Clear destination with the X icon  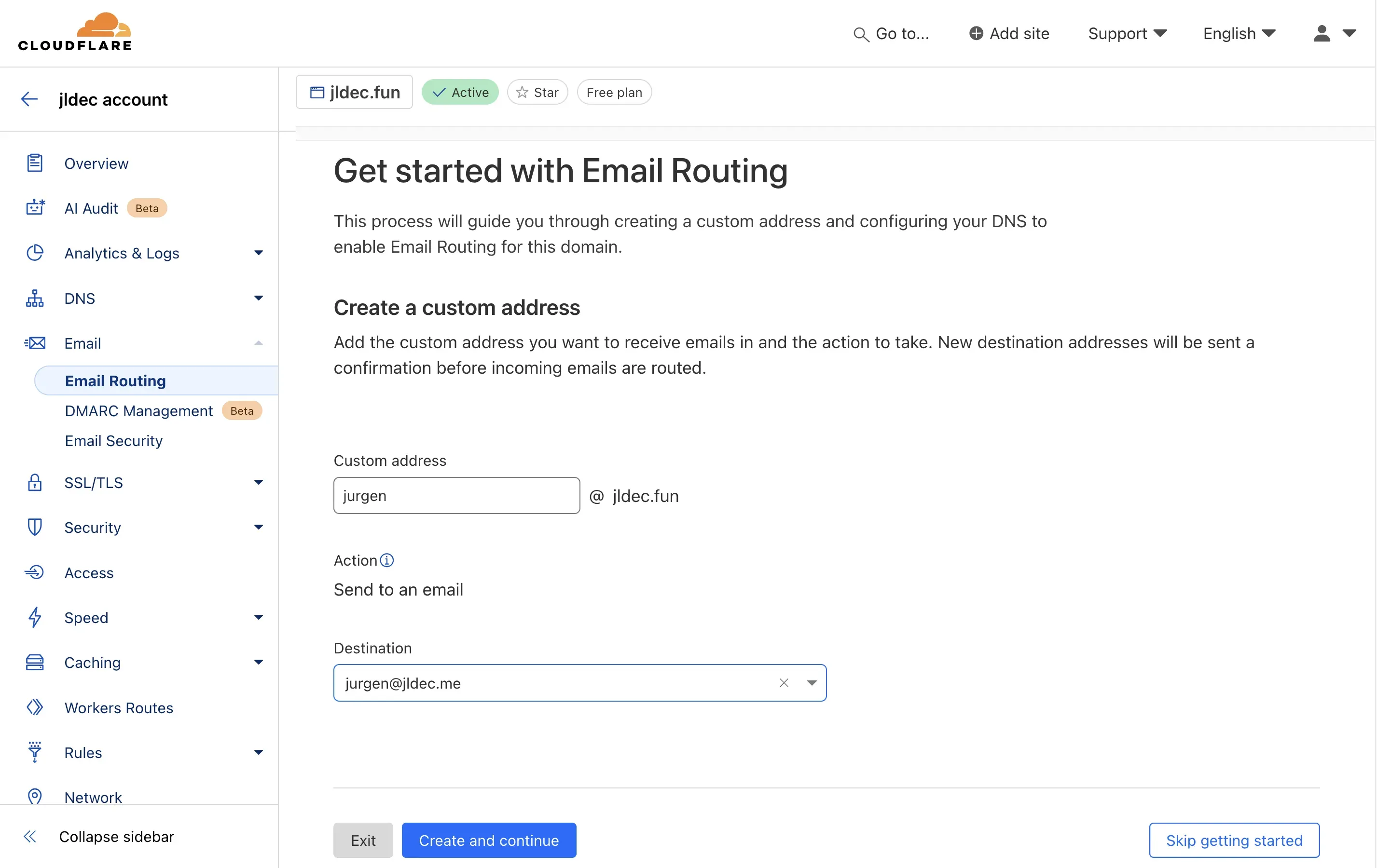pos(784,682)
